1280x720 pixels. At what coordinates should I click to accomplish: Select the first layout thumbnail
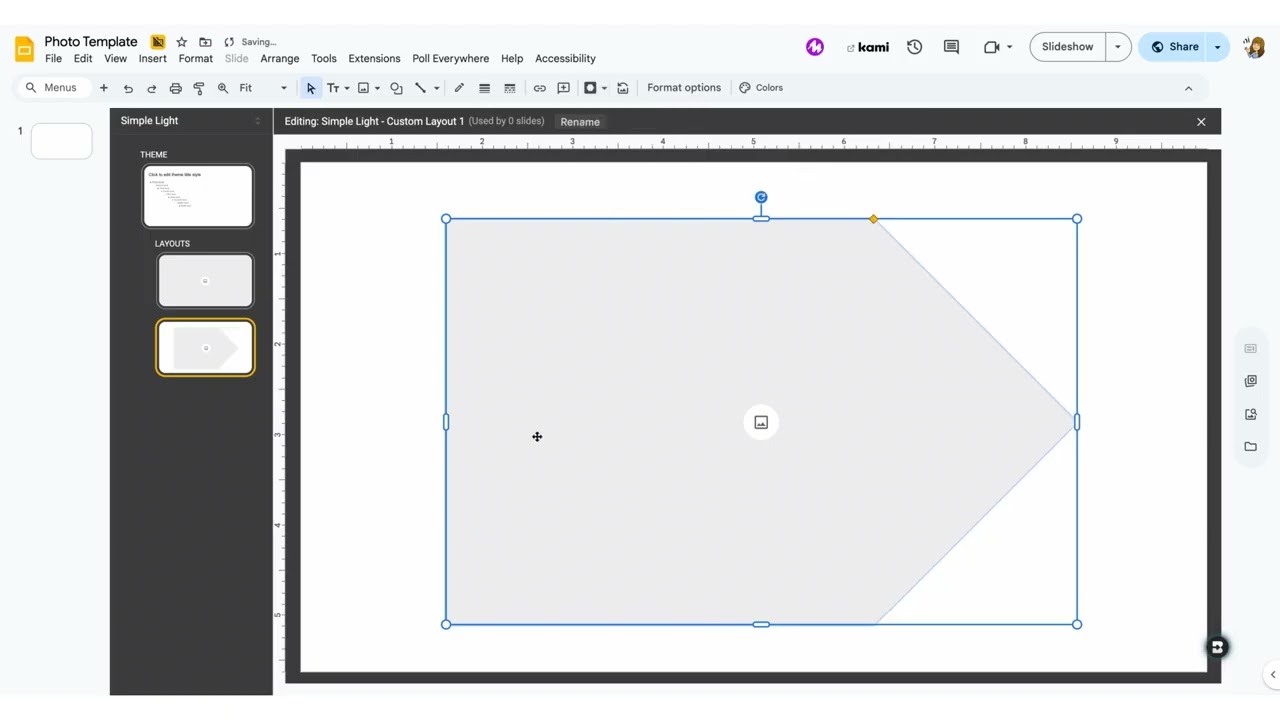(x=205, y=281)
